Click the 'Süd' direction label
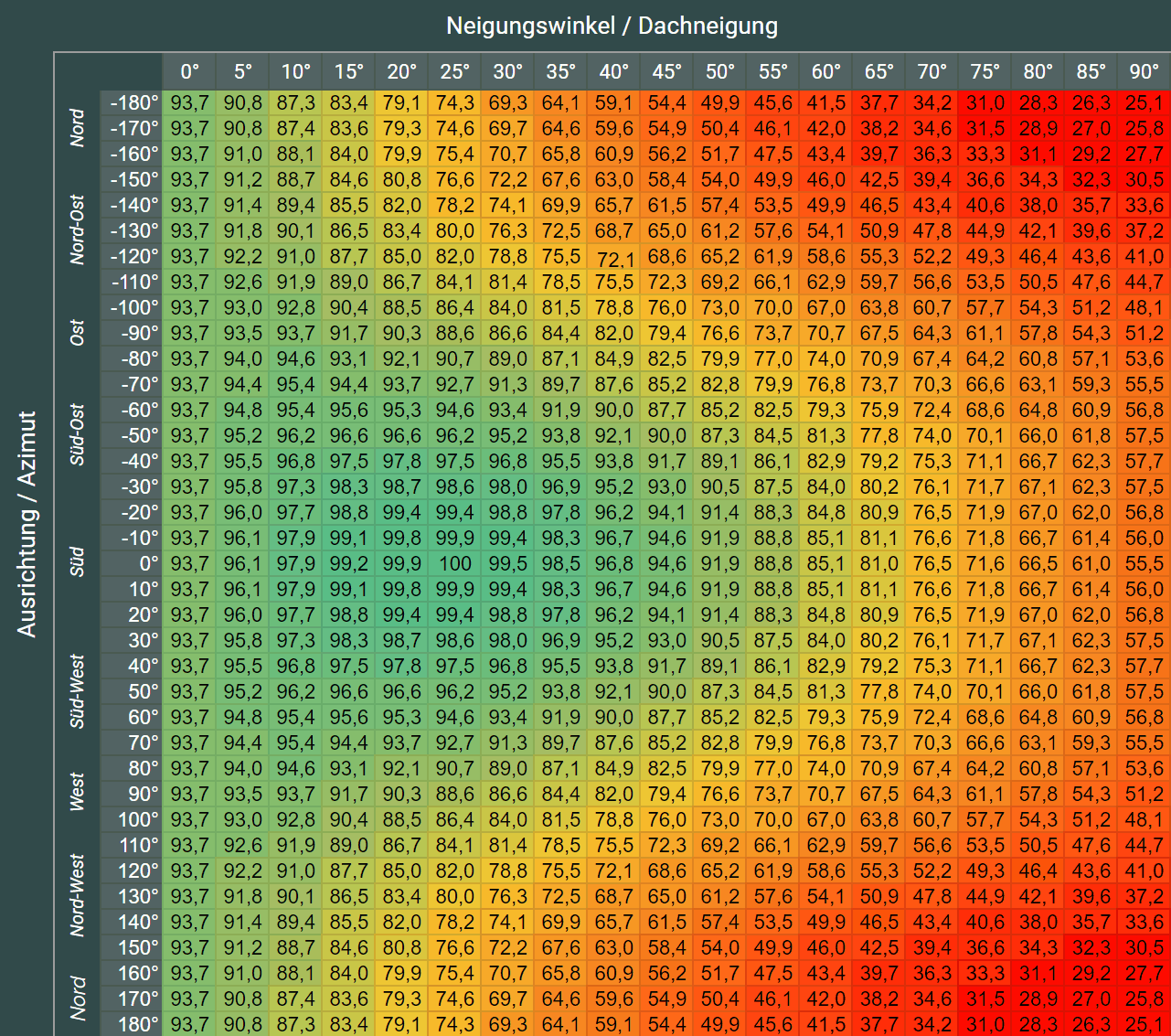The width and height of the screenshot is (1171, 1036). (x=78, y=562)
